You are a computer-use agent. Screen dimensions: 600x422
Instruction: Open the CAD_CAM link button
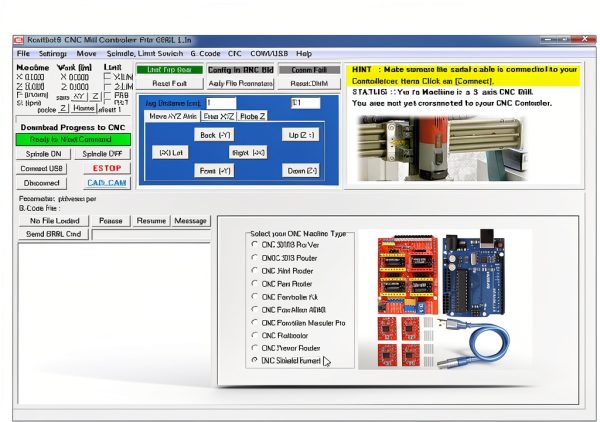(107, 183)
